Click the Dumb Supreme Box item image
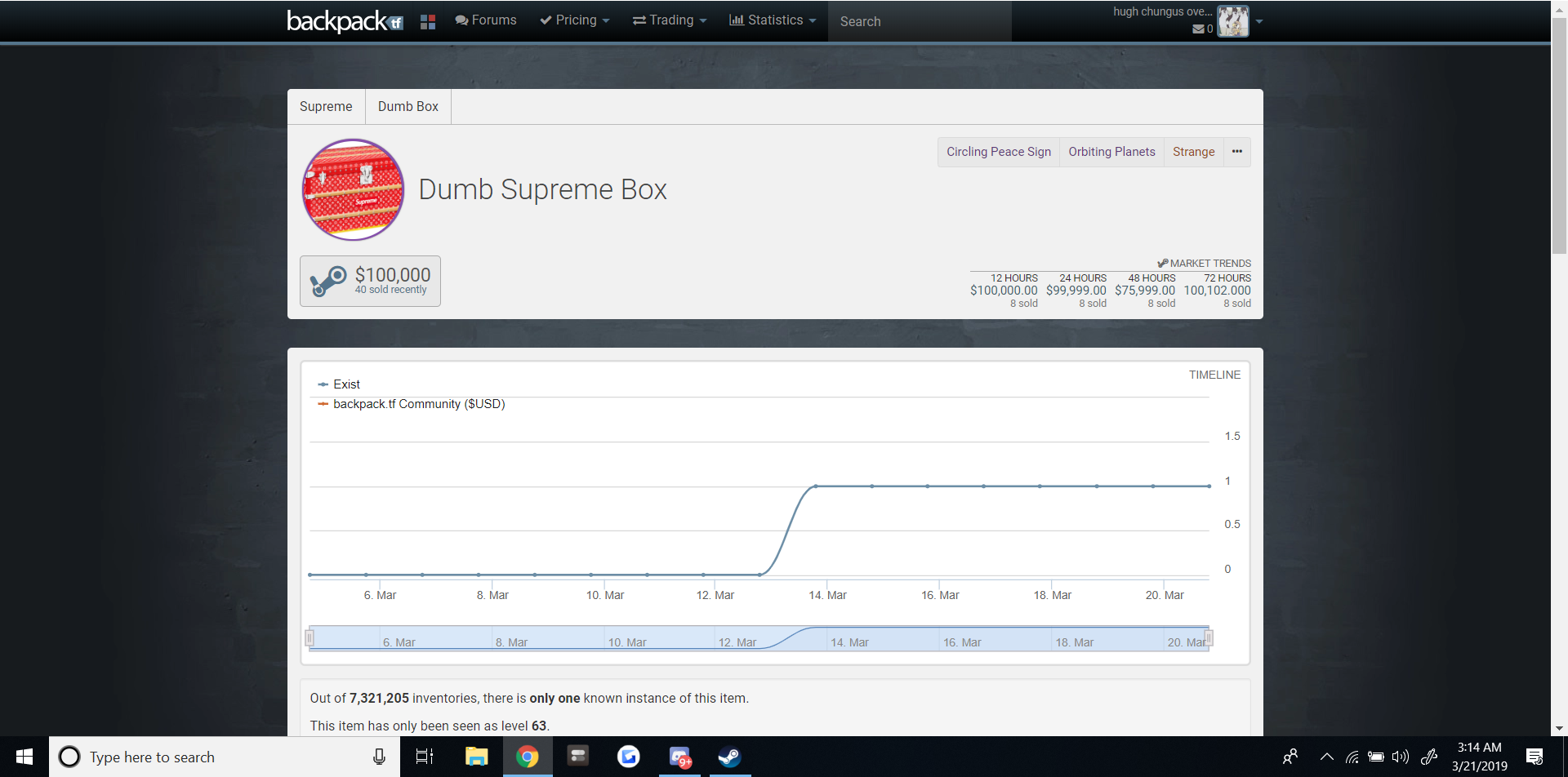The image size is (1568, 777). (354, 189)
